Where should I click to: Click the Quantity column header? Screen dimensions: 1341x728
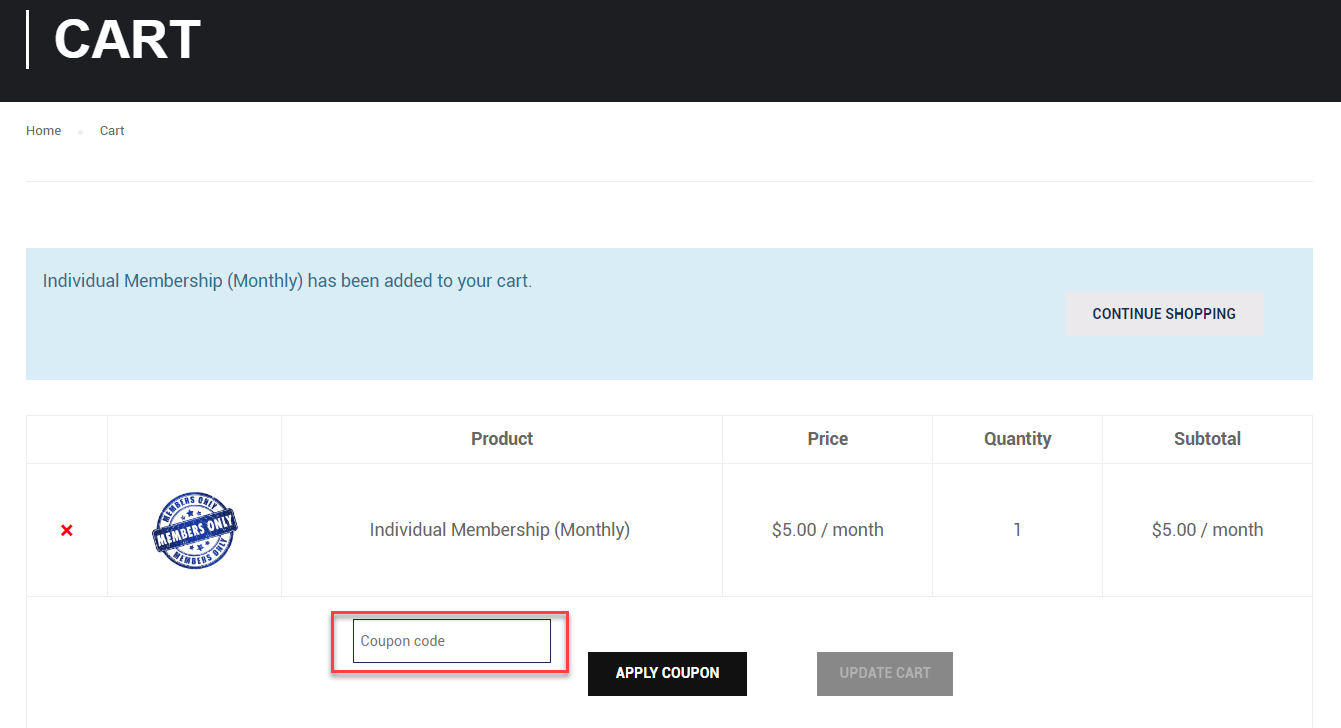[x=1017, y=439]
